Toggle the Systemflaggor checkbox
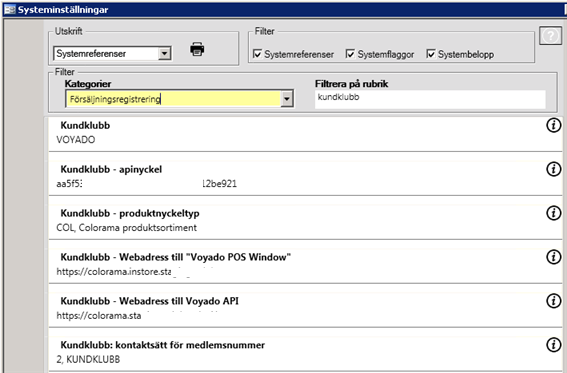 pos(350,54)
